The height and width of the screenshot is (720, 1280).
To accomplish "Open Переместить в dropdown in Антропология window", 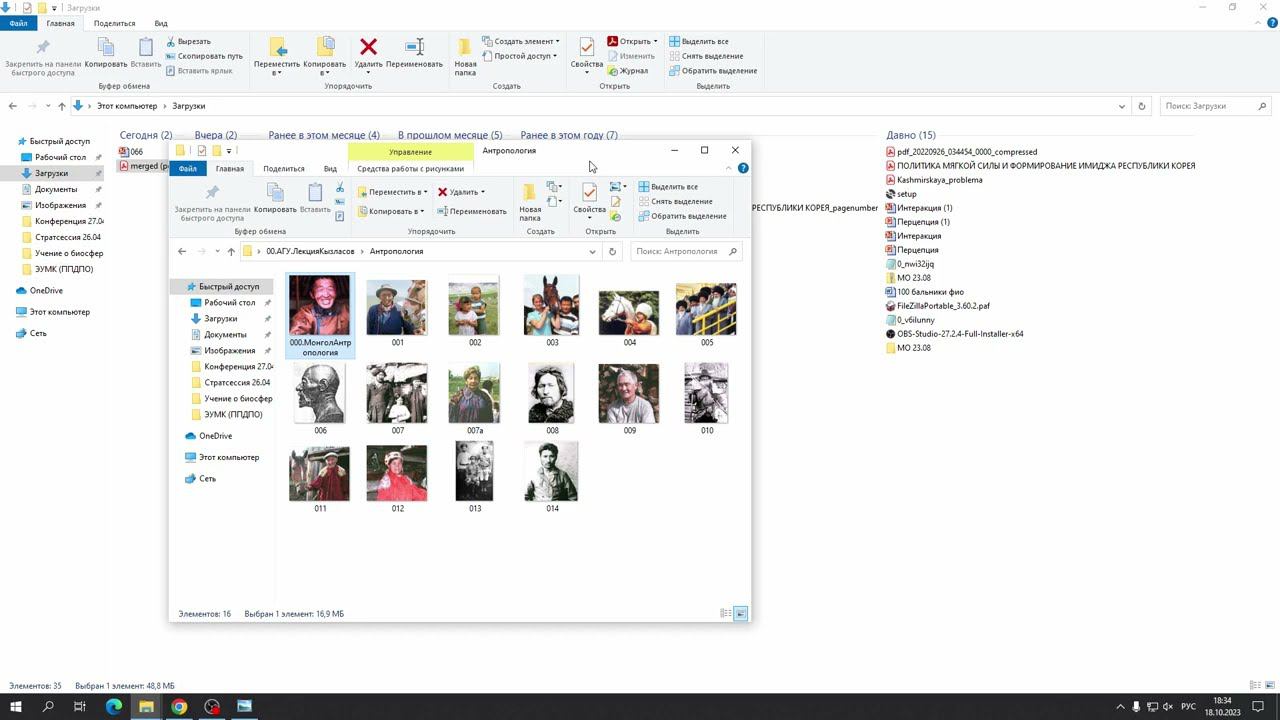I will [x=392, y=192].
